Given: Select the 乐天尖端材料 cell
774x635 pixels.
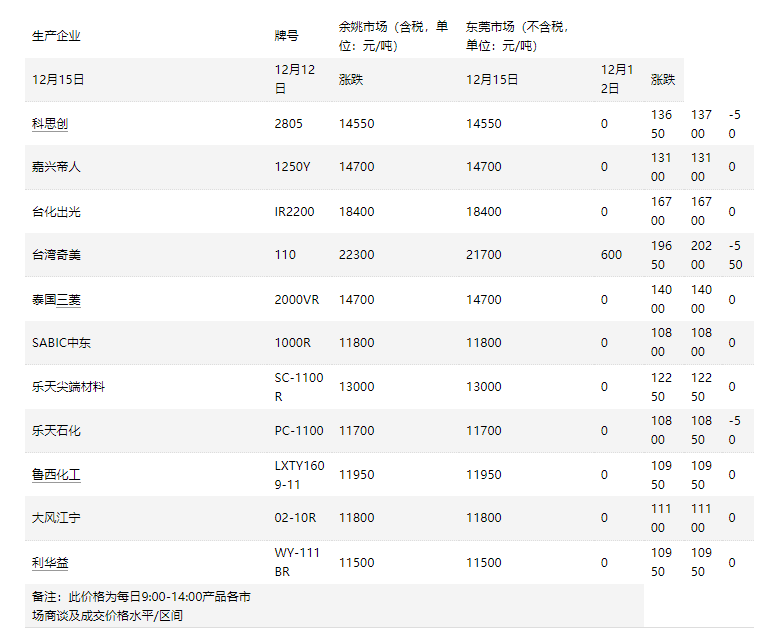Looking at the screenshot, I should [68, 387].
